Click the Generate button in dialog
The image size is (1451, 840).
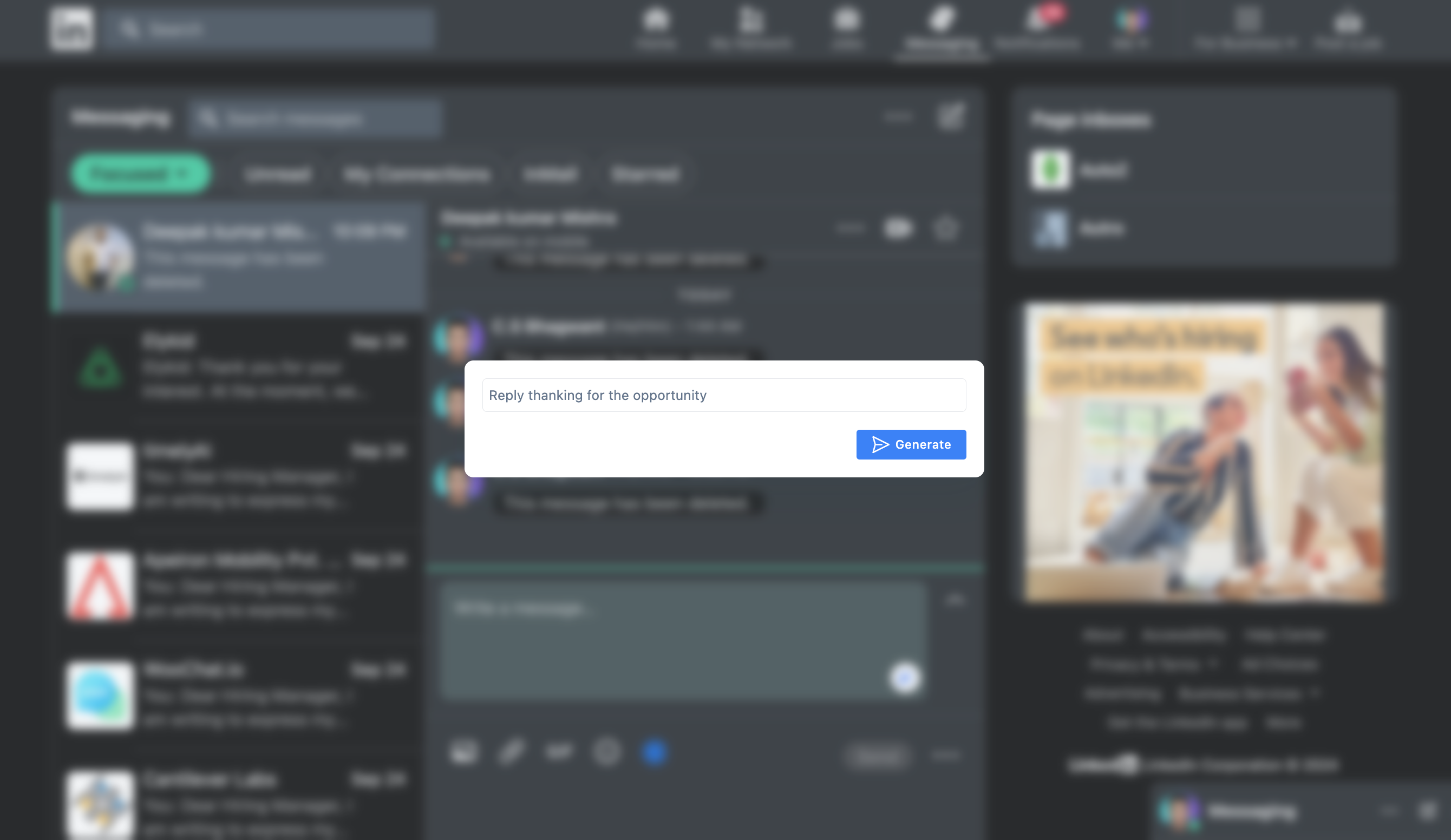(x=911, y=444)
